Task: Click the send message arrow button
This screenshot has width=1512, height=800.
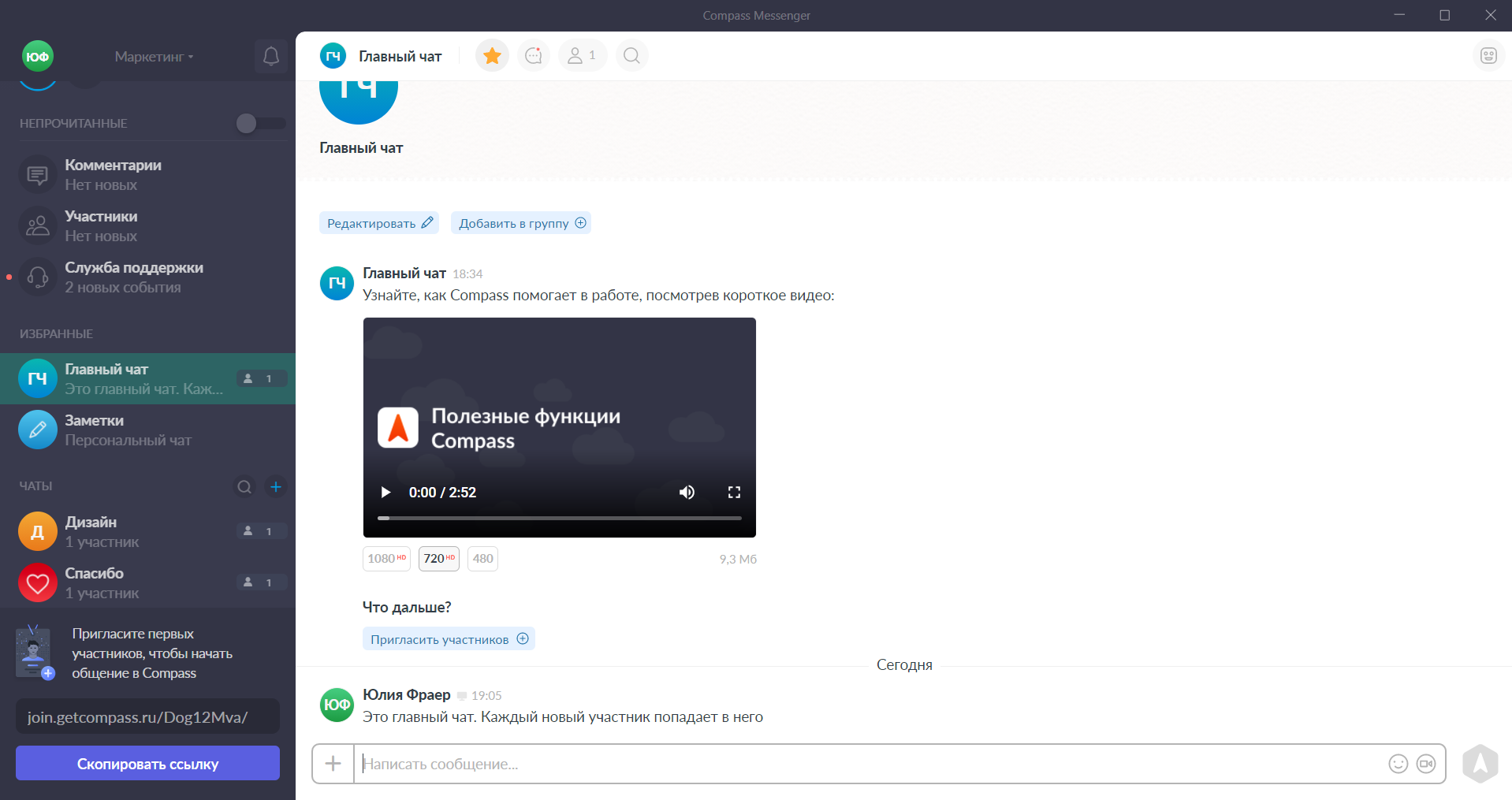Action: coord(1480,763)
